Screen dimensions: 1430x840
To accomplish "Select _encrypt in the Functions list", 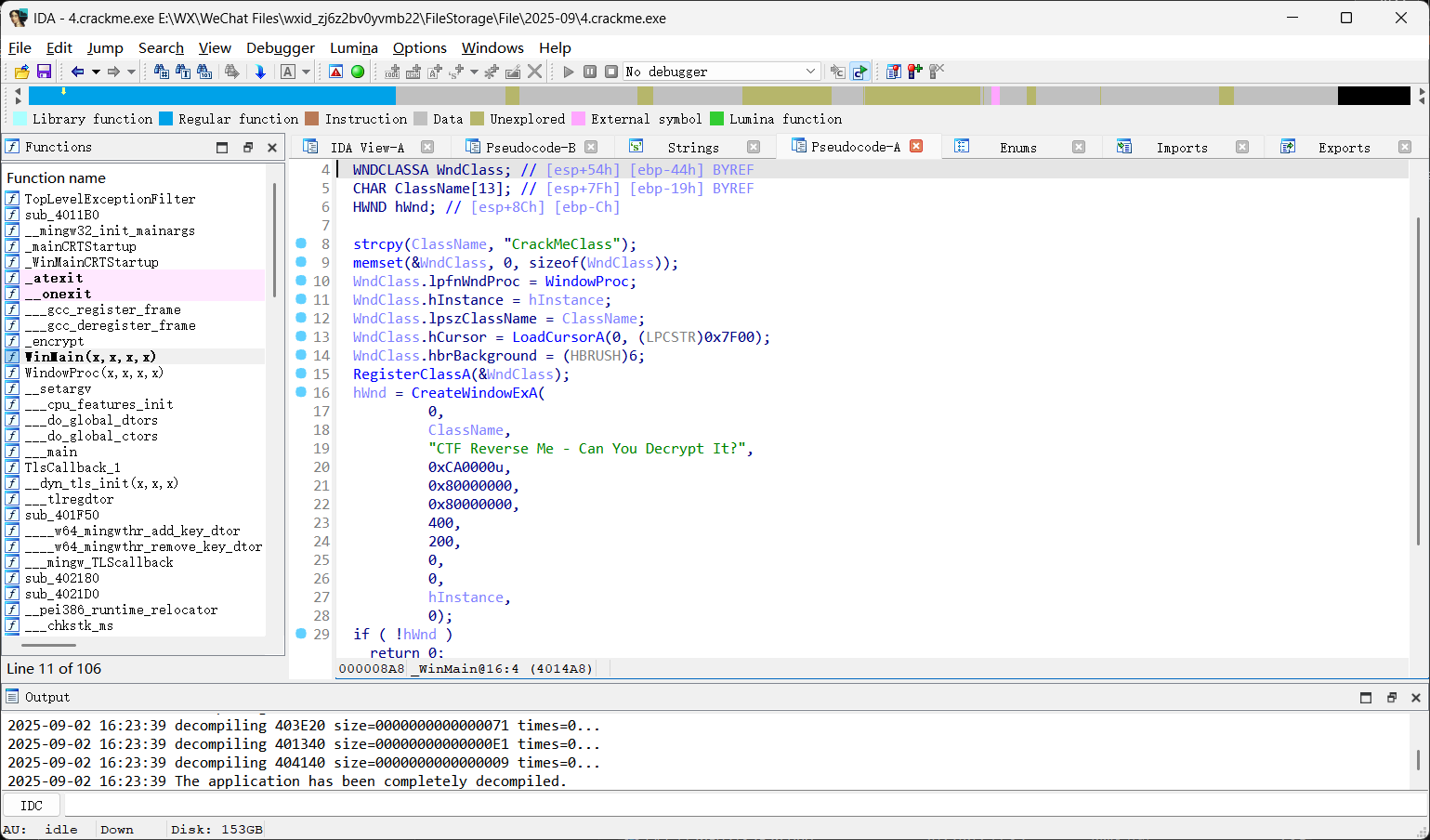I will pyautogui.click(x=54, y=341).
